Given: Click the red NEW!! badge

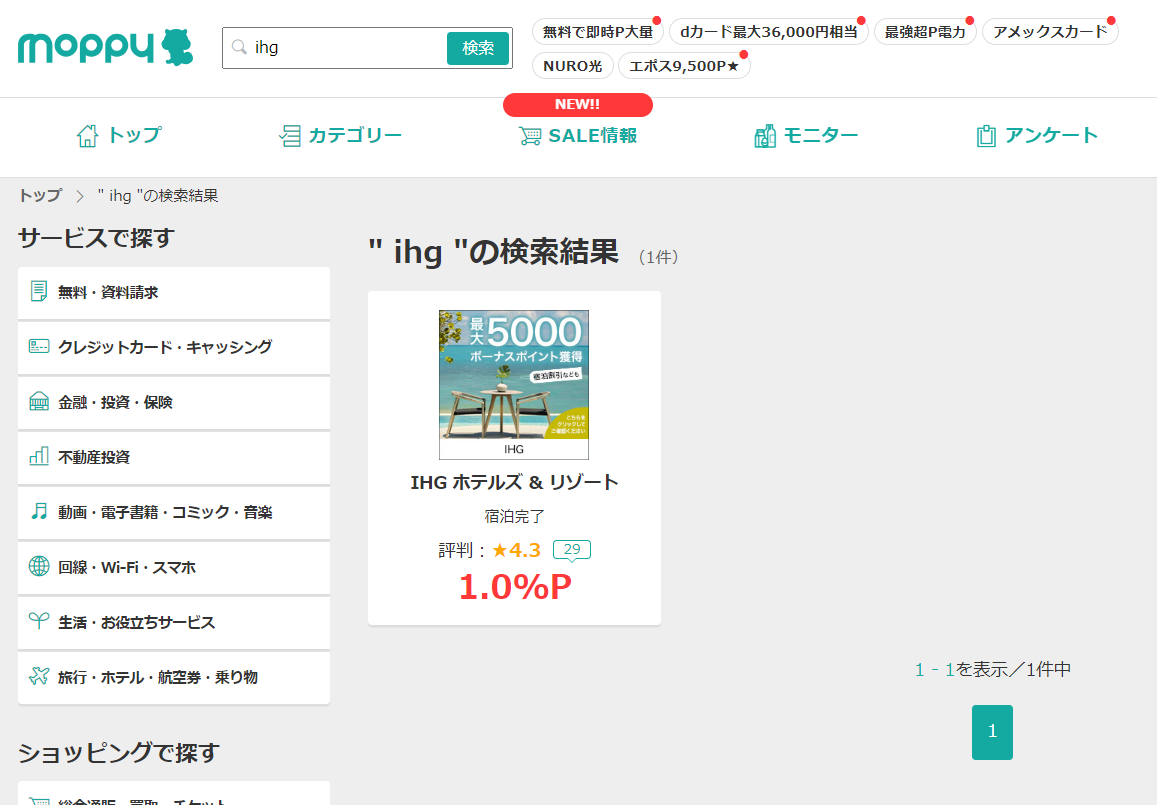Looking at the screenshot, I should tap(578, 105).
